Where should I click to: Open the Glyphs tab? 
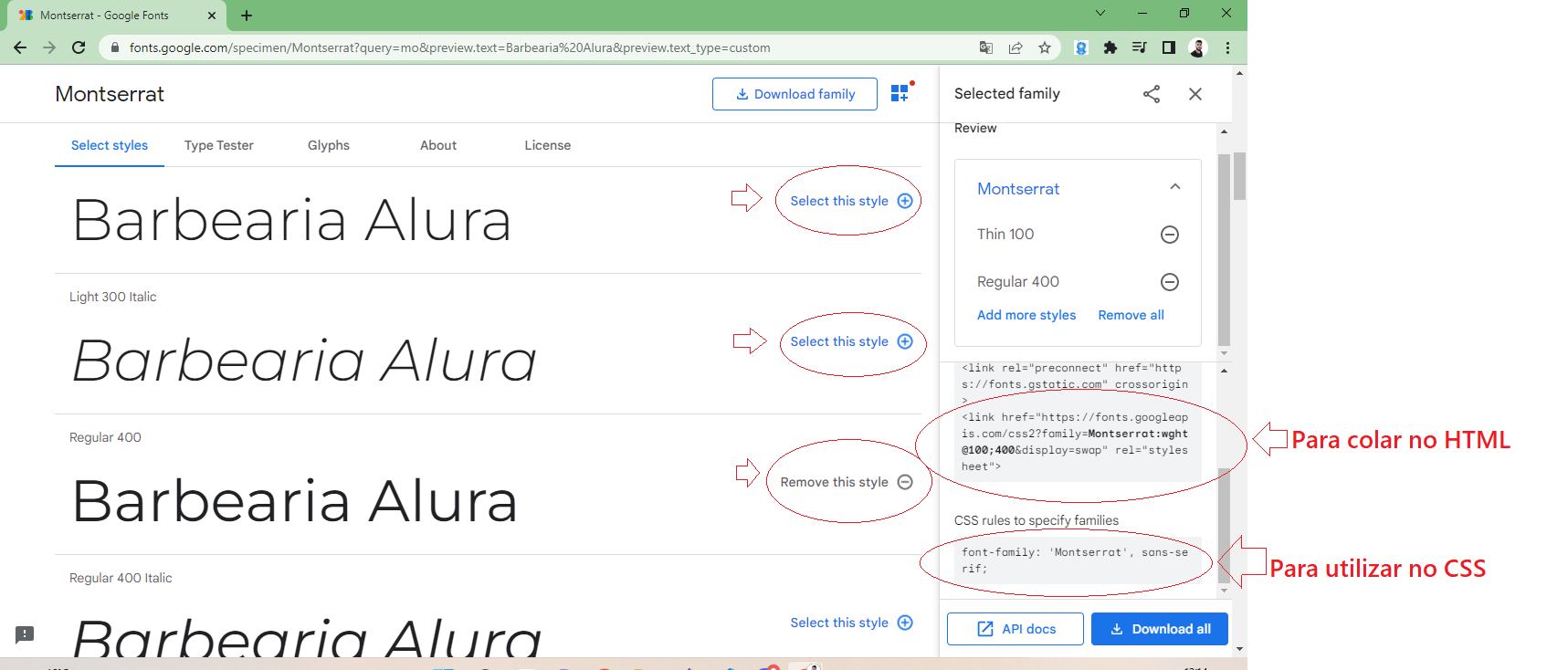[x=329, y=145]
